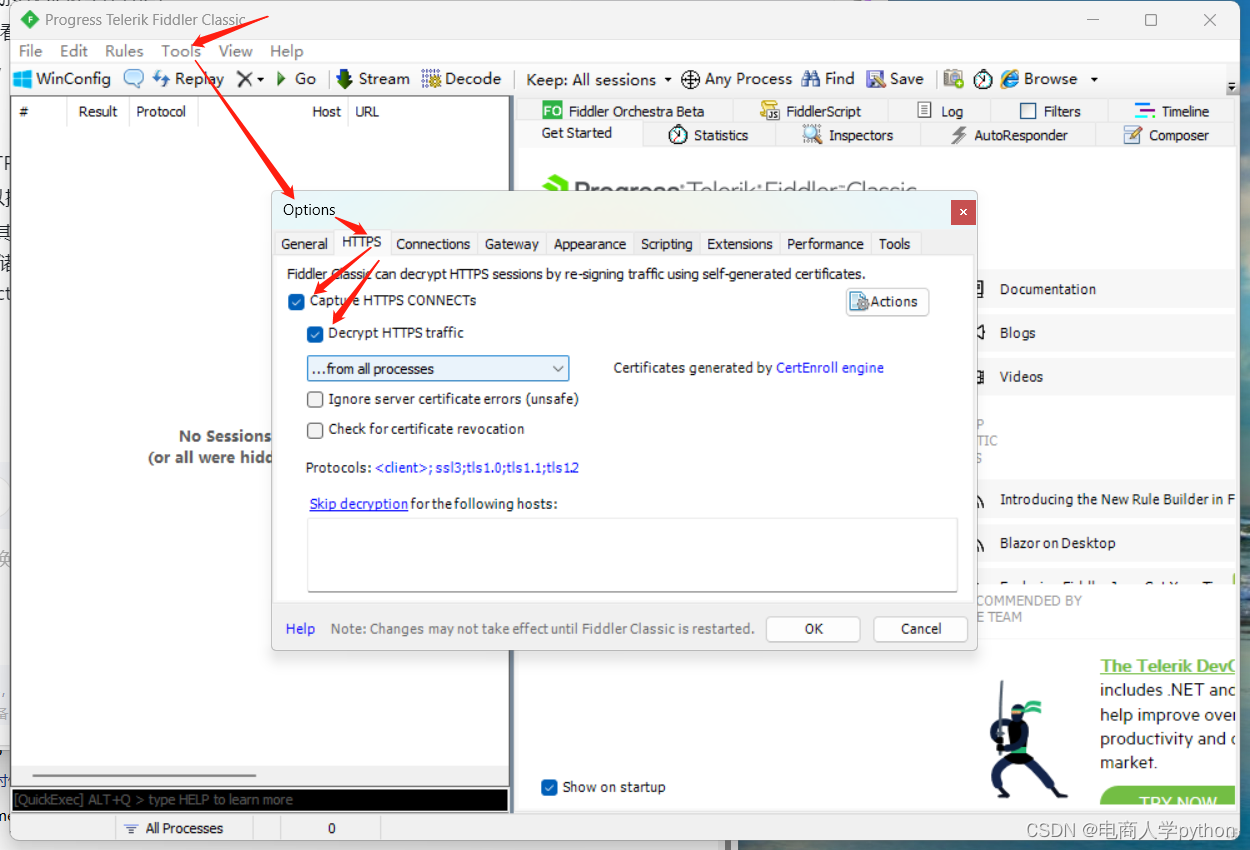Click the camera screenshot icon

pos(954,79)
